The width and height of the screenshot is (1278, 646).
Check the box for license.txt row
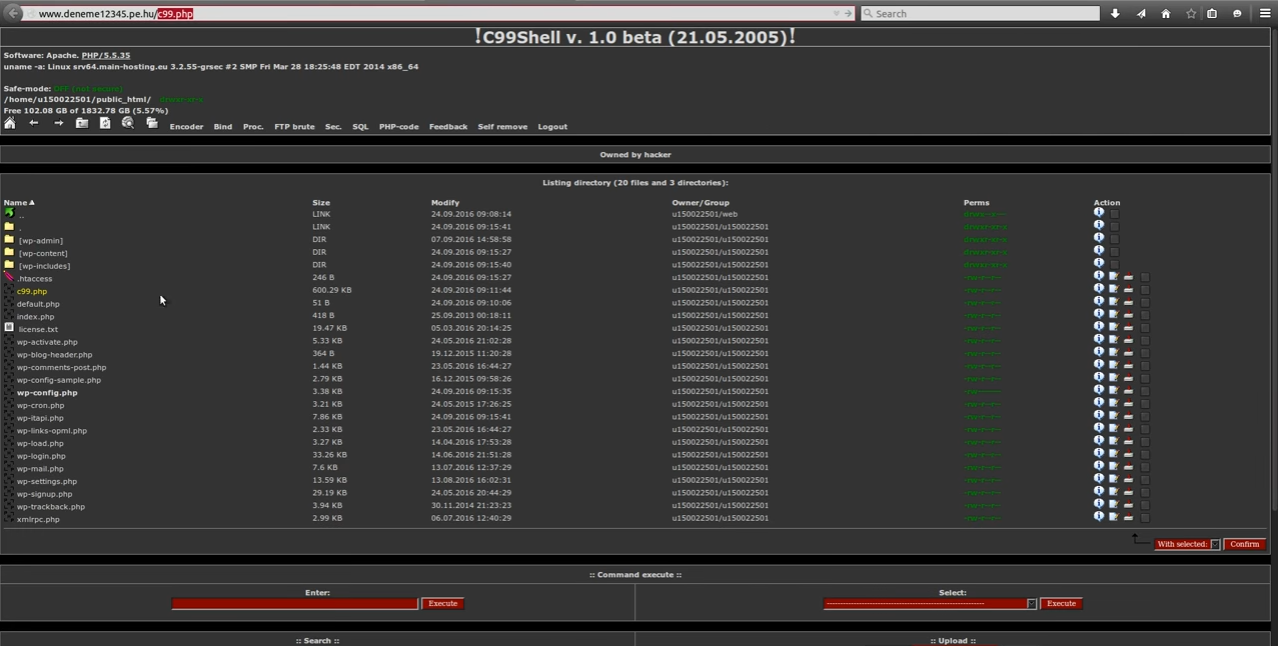[1145, 328]
